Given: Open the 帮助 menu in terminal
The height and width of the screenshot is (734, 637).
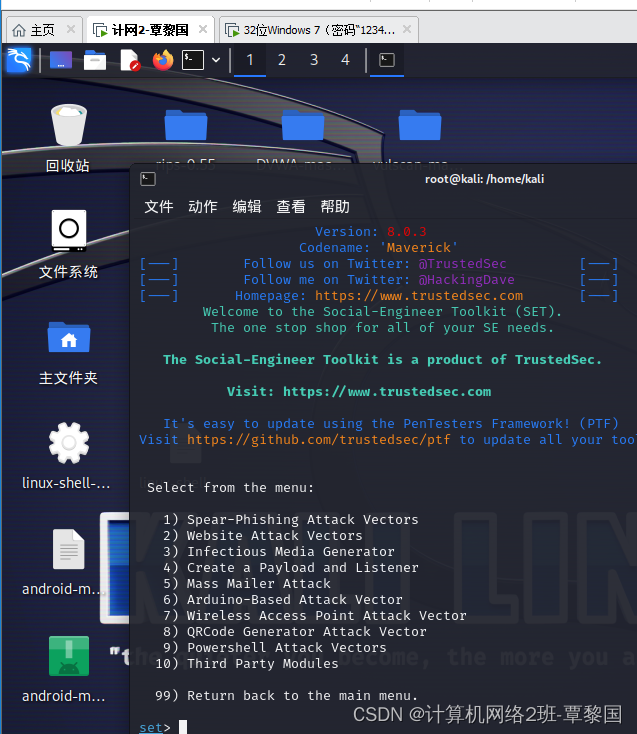Looking at the screenshot, I should click(335, 206).
